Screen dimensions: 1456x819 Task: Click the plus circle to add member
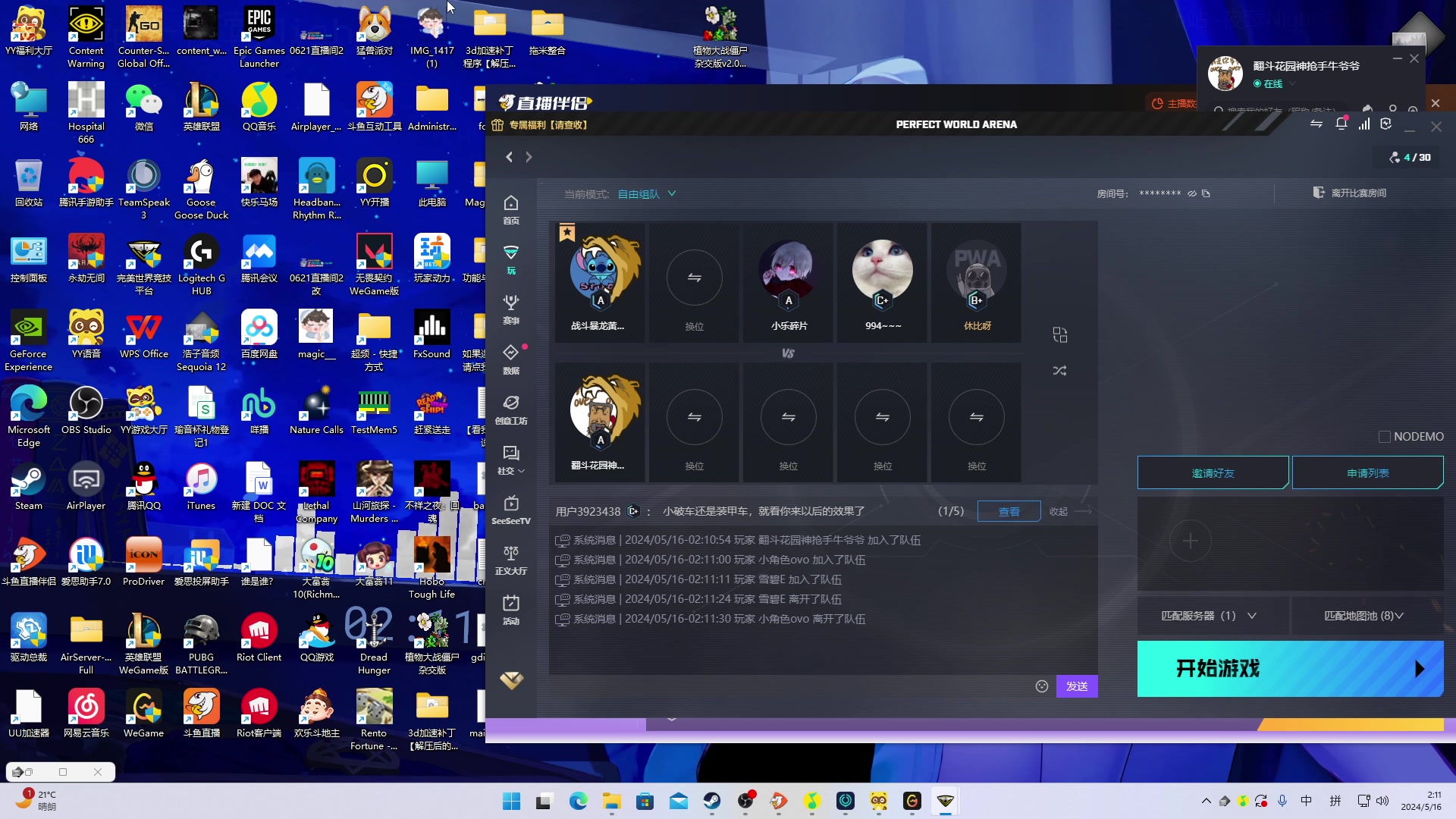point(1191,541)
